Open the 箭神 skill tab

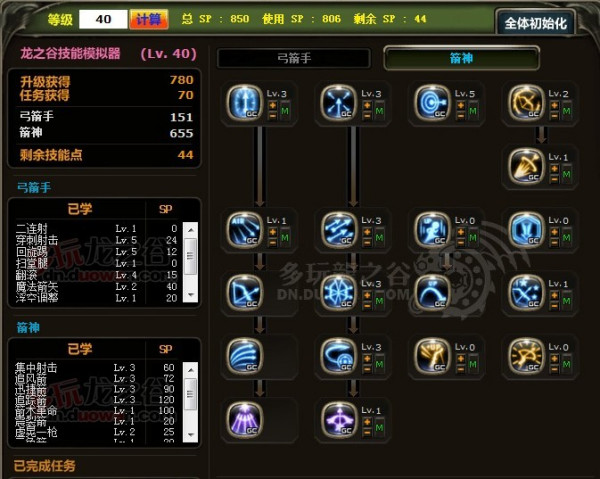click(x=461, y=58)
